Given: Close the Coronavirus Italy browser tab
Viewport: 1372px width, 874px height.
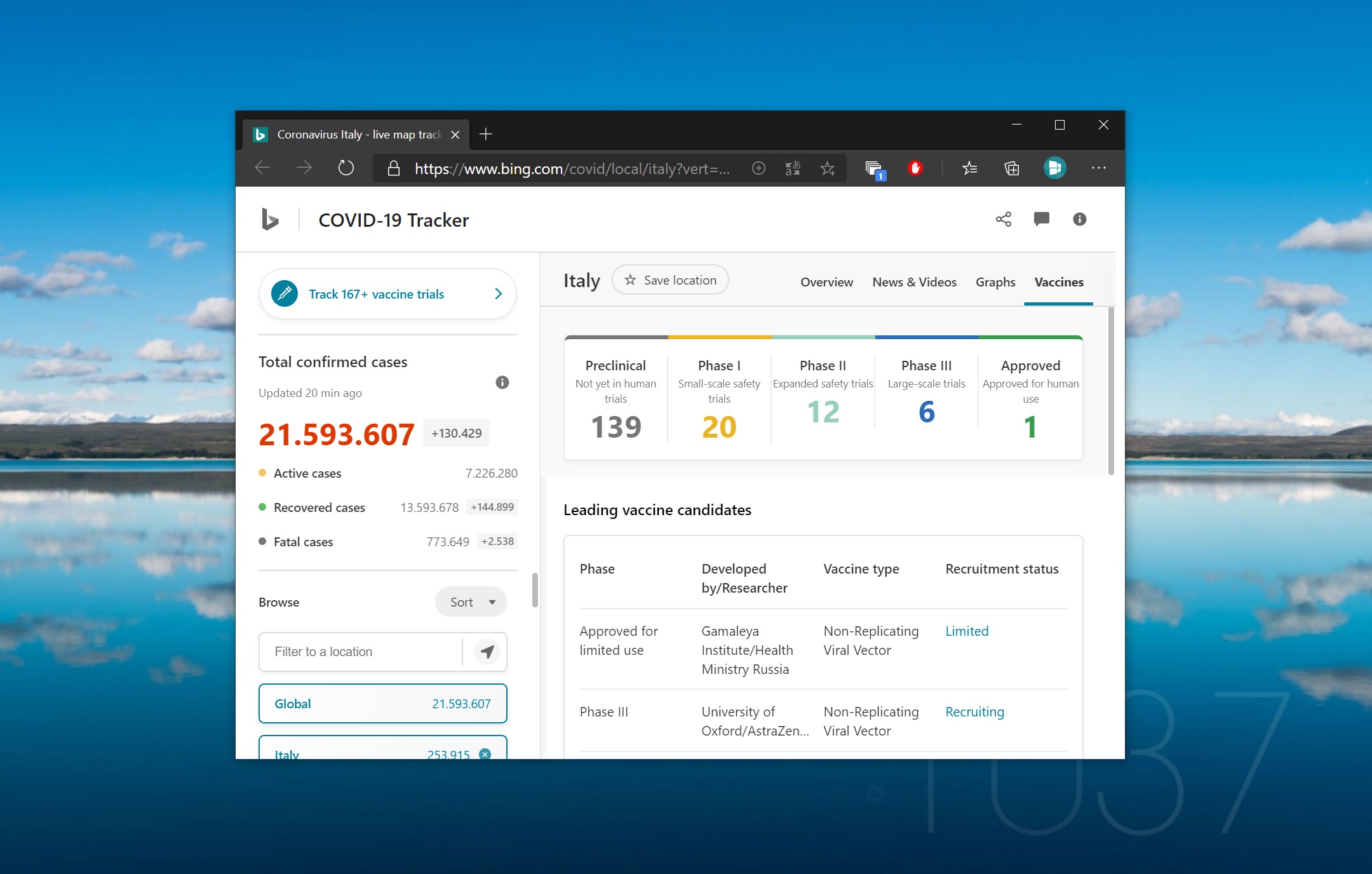Looking at the screenshot, I should 455,135.
